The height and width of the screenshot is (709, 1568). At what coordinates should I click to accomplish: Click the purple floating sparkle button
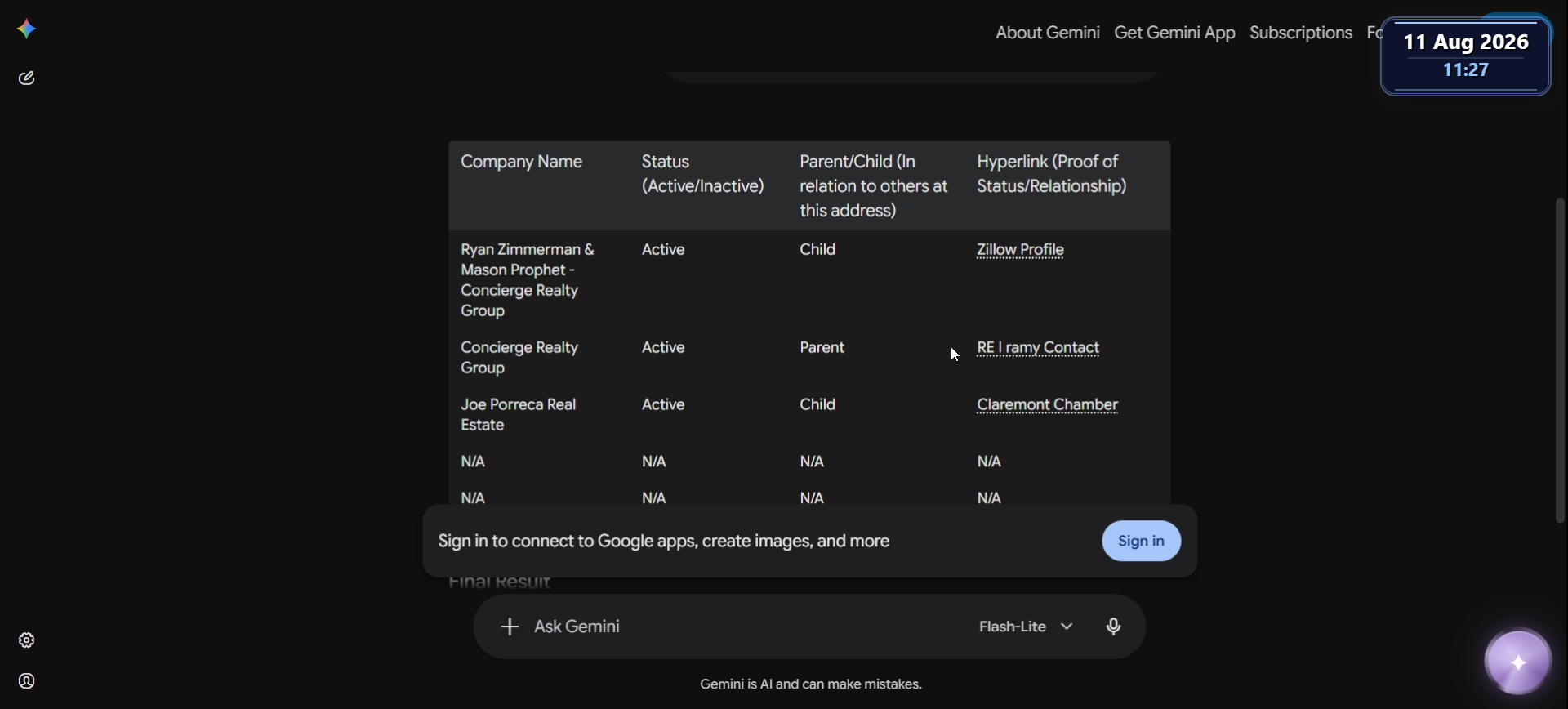pos(1518,662)
